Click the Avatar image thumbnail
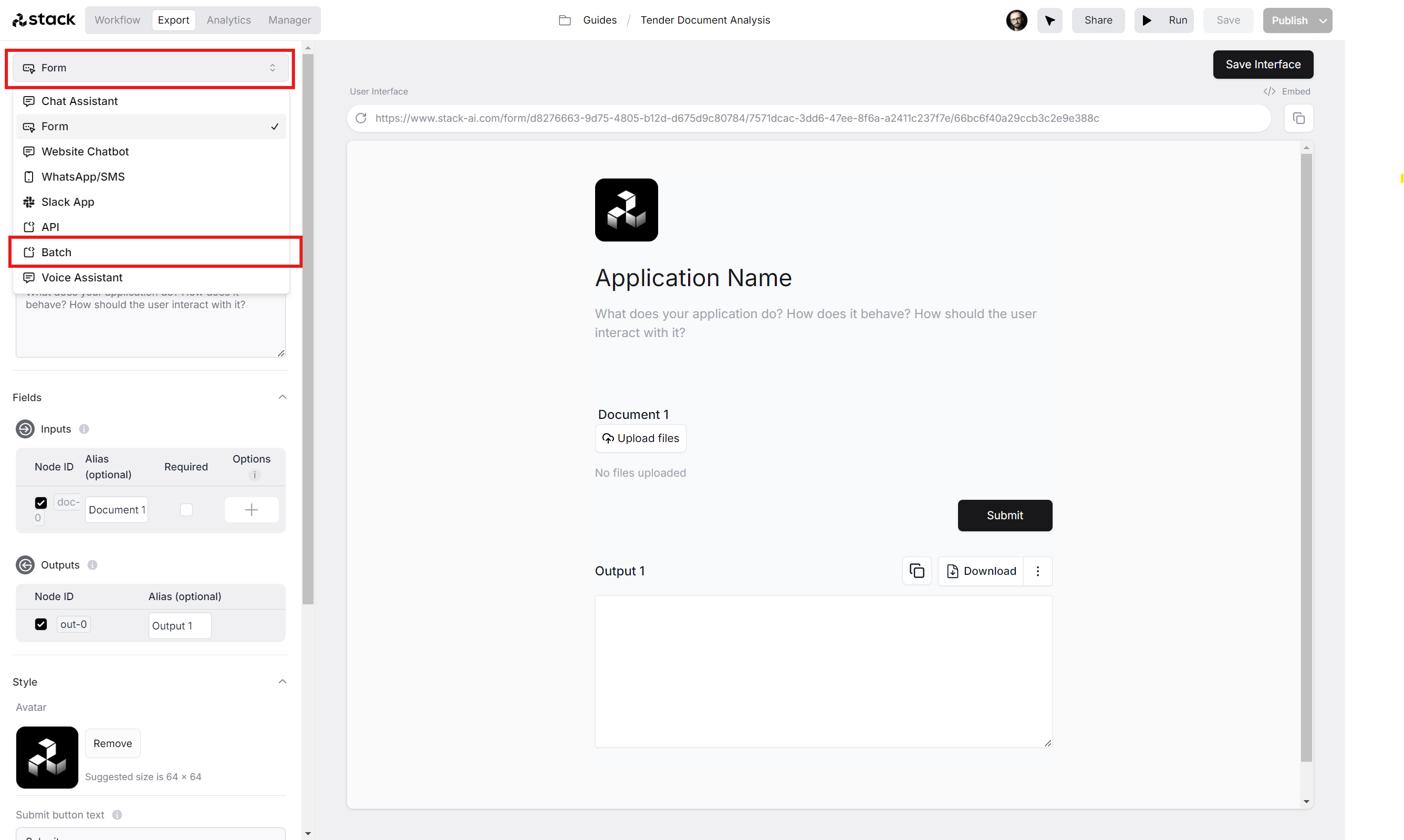1404x840 pixels. 47,757
